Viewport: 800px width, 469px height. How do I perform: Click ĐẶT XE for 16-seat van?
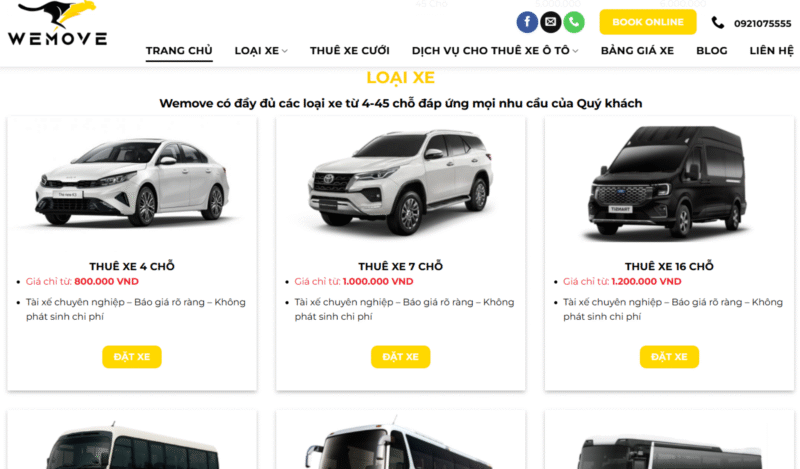click(x=669, y=357)
